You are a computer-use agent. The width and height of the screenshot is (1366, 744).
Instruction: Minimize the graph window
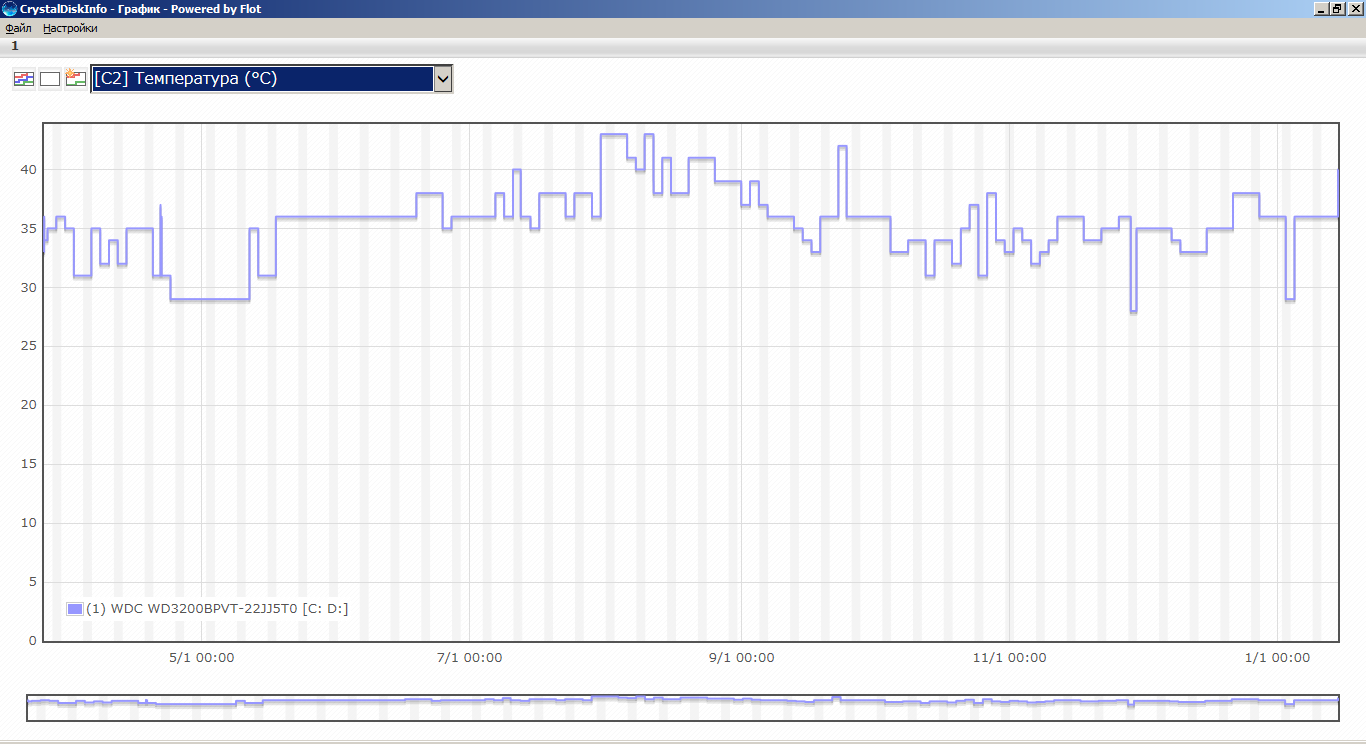click(x=1321, y=8)
